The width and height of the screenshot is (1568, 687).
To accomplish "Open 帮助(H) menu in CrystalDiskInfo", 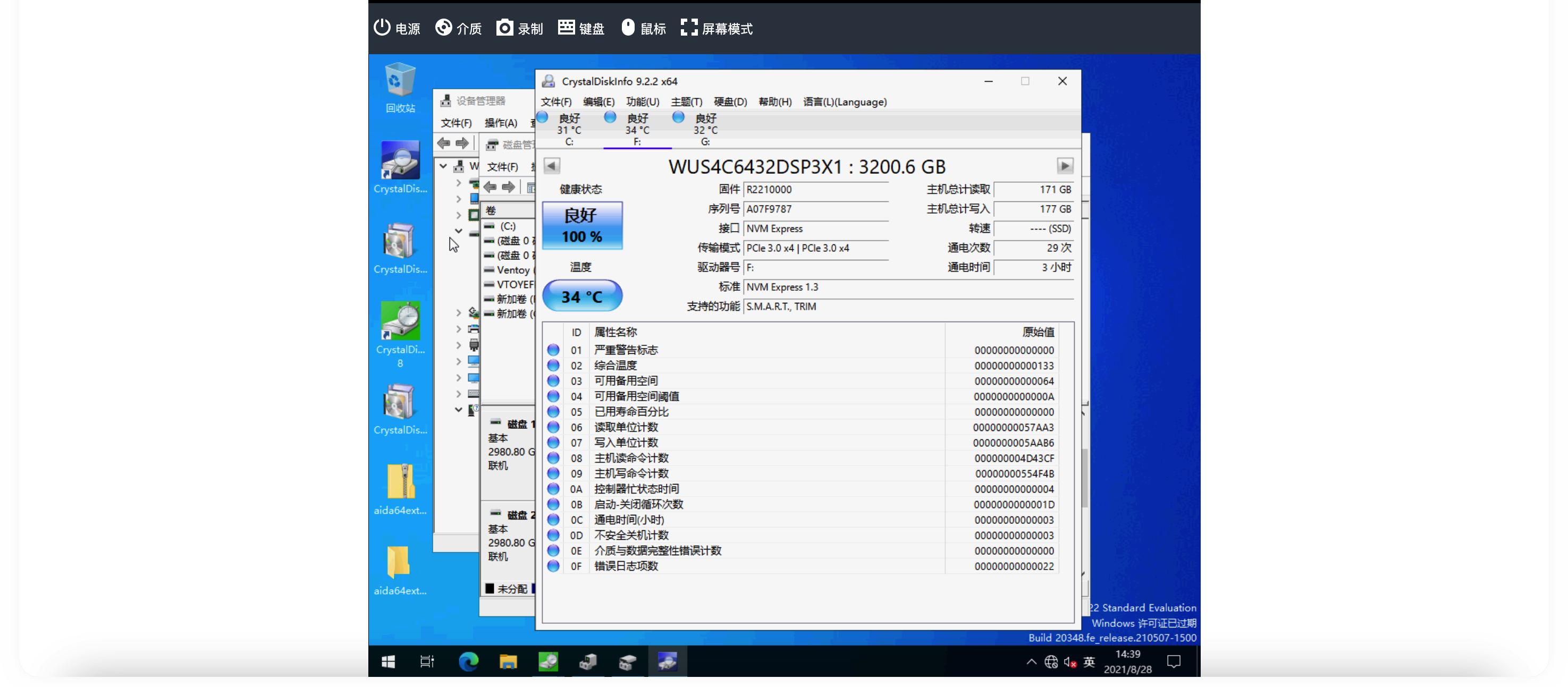I will point(775,101).
